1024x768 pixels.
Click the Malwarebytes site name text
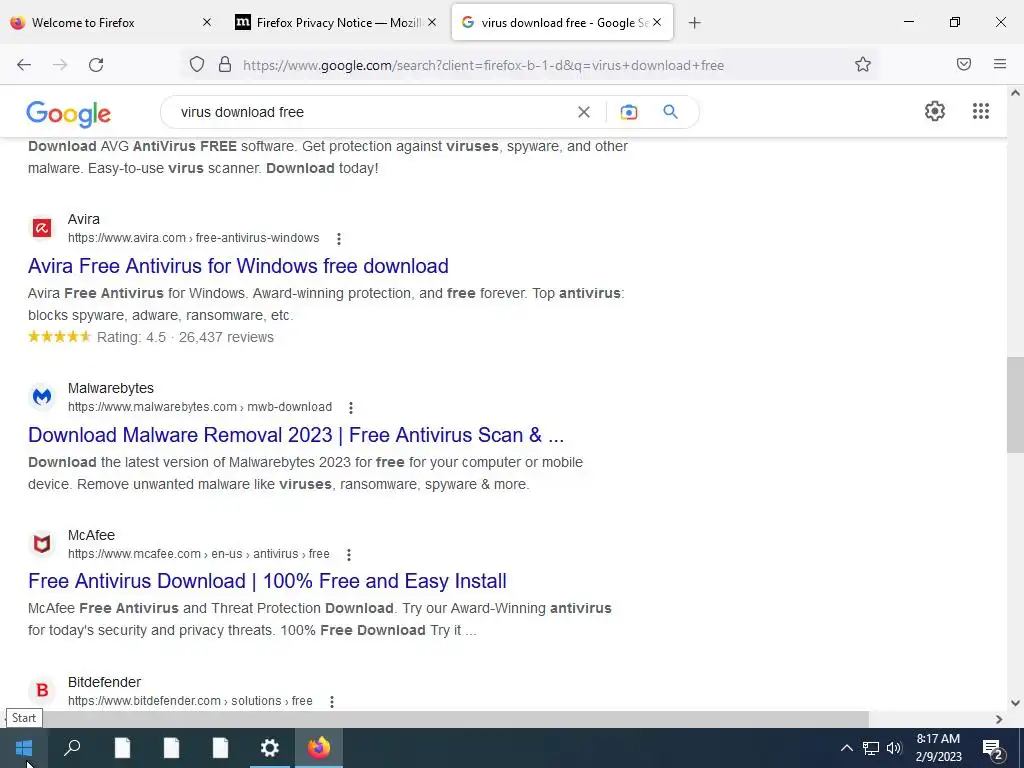[x=111, y=388]
